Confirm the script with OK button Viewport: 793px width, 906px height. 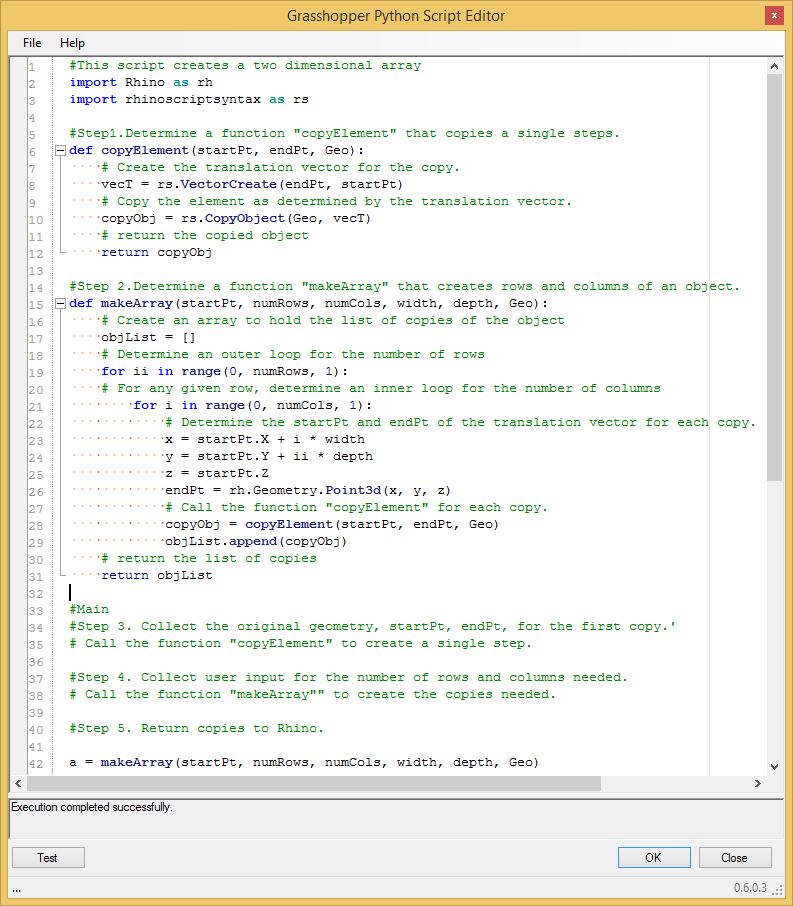pos(654,857)
